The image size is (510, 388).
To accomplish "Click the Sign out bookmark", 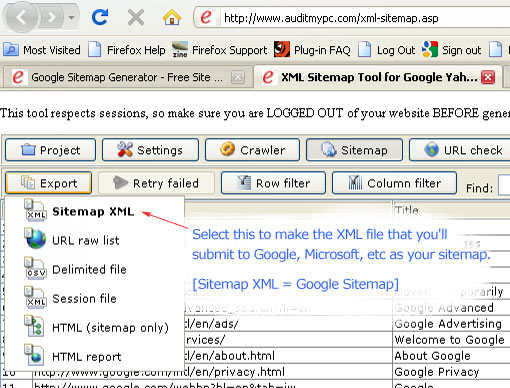I will pyautogui.click(x=452, y=50).
